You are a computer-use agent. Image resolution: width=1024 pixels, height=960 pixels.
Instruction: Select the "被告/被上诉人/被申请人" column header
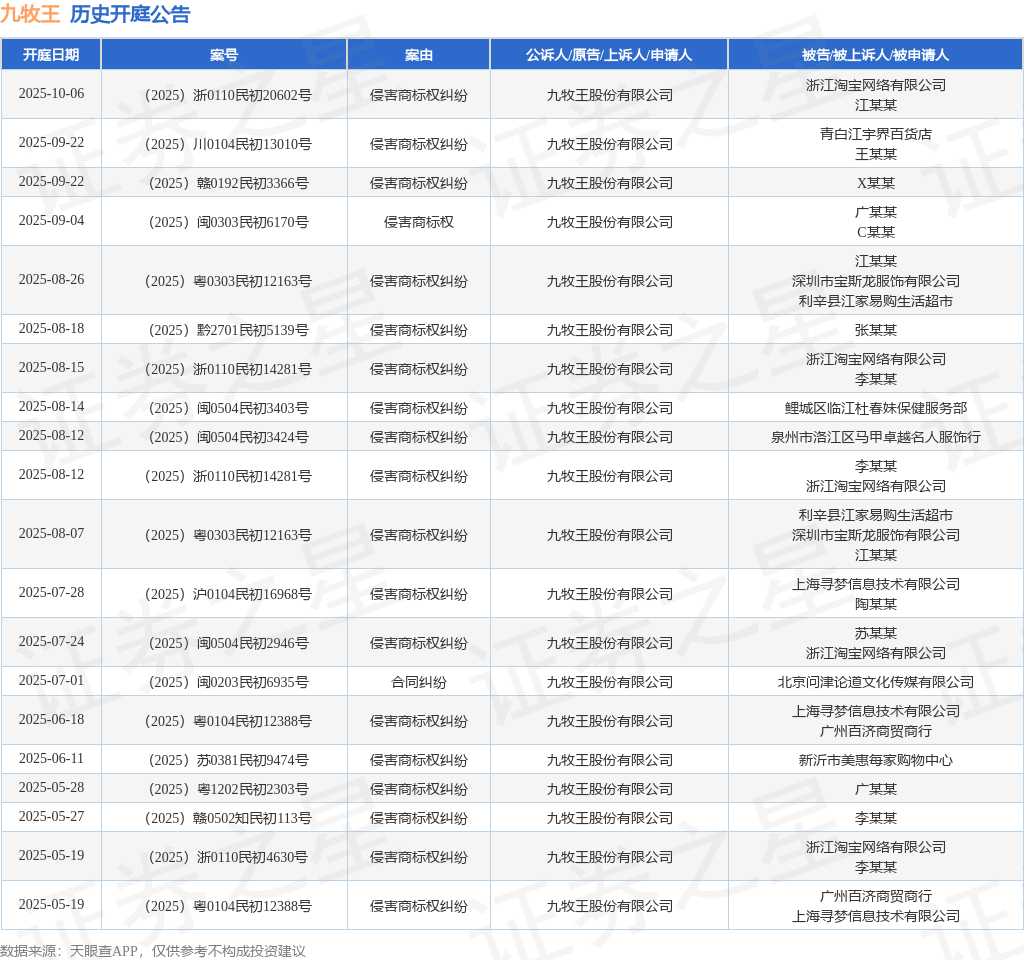(x=875, y=55)
